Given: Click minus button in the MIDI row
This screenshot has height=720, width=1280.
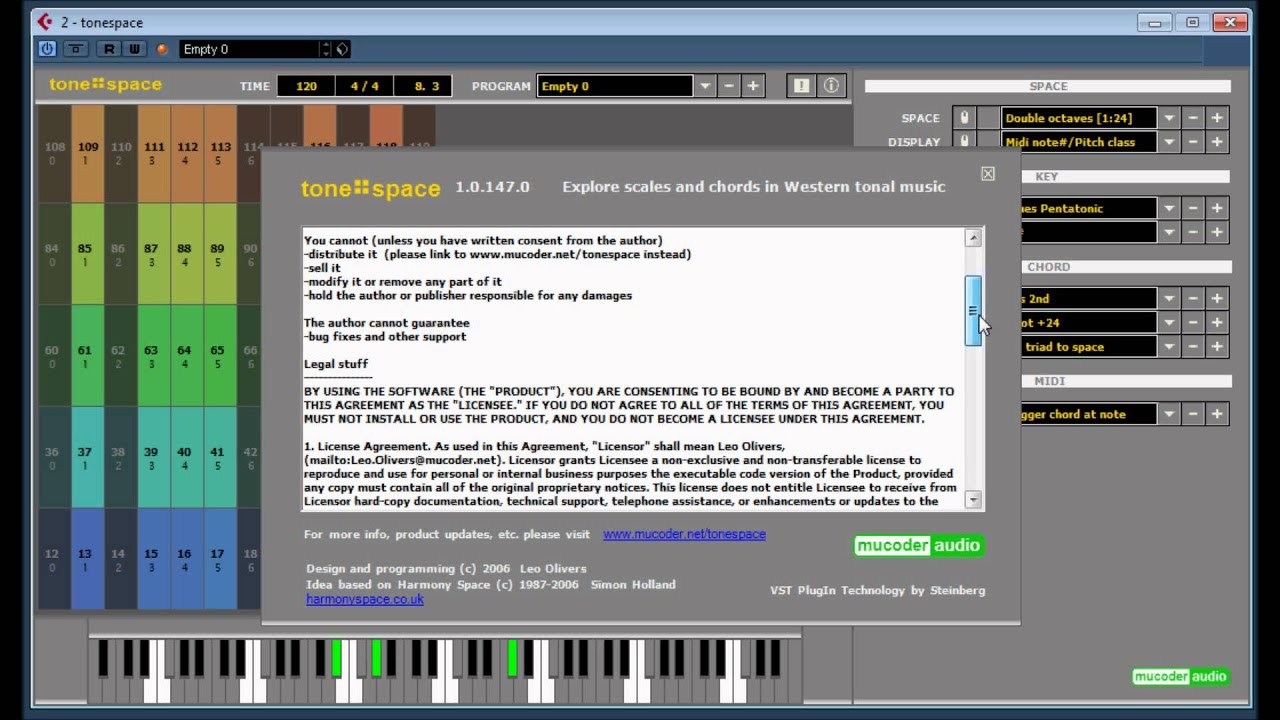Looking at the screenshot, I should pyautogui.click(x=1193, y=413).
